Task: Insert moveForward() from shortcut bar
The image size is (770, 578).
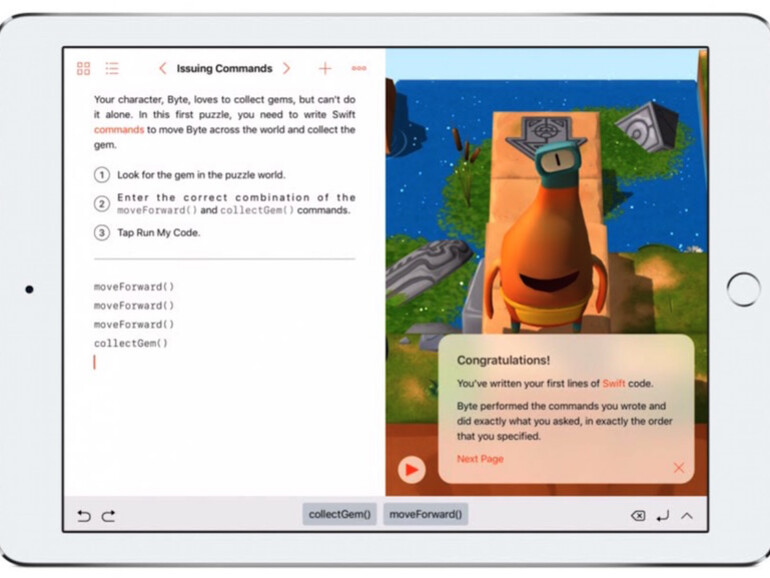Action: point(425,514)
